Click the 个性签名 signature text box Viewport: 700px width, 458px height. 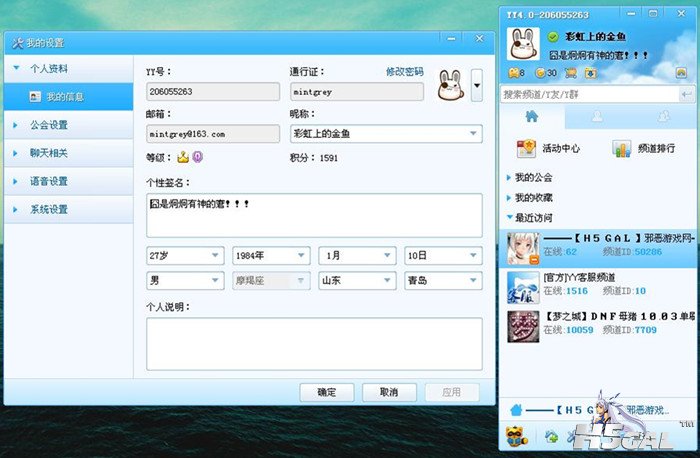(x=314, y=215)
